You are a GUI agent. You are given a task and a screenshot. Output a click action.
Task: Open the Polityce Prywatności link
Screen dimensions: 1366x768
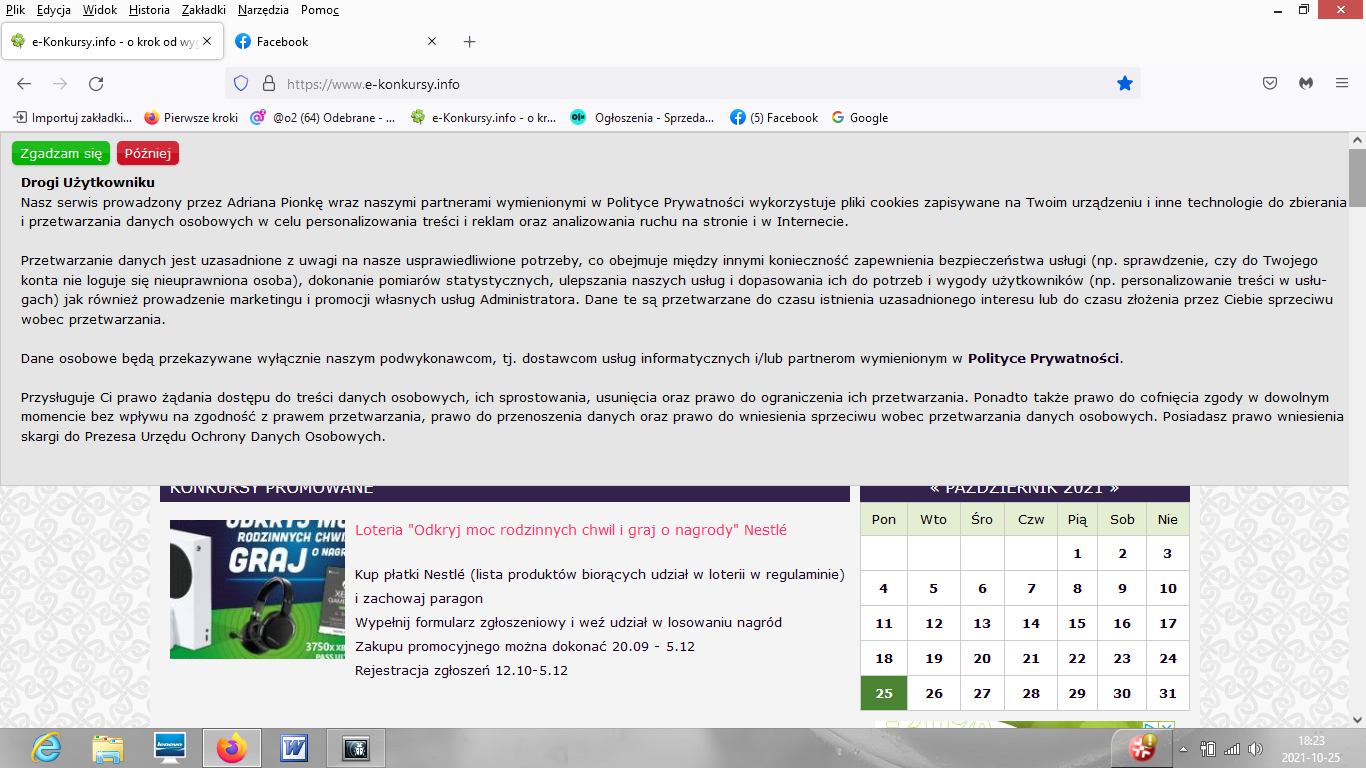1044,358
